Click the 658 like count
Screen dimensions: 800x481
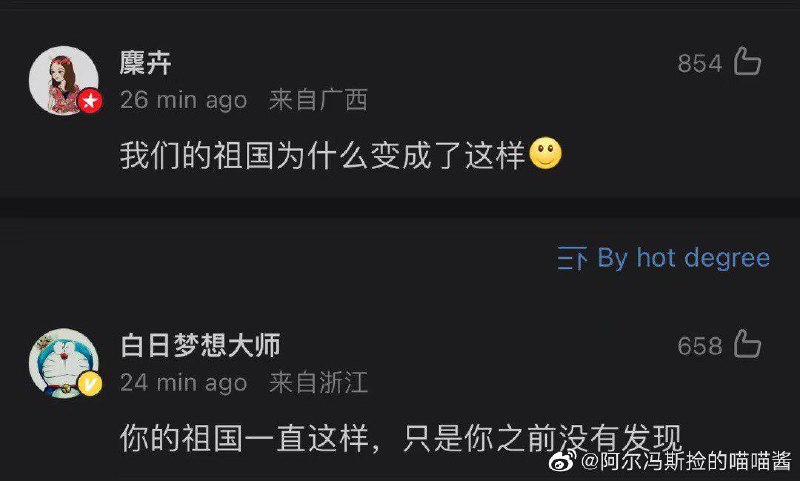point(700,346)
